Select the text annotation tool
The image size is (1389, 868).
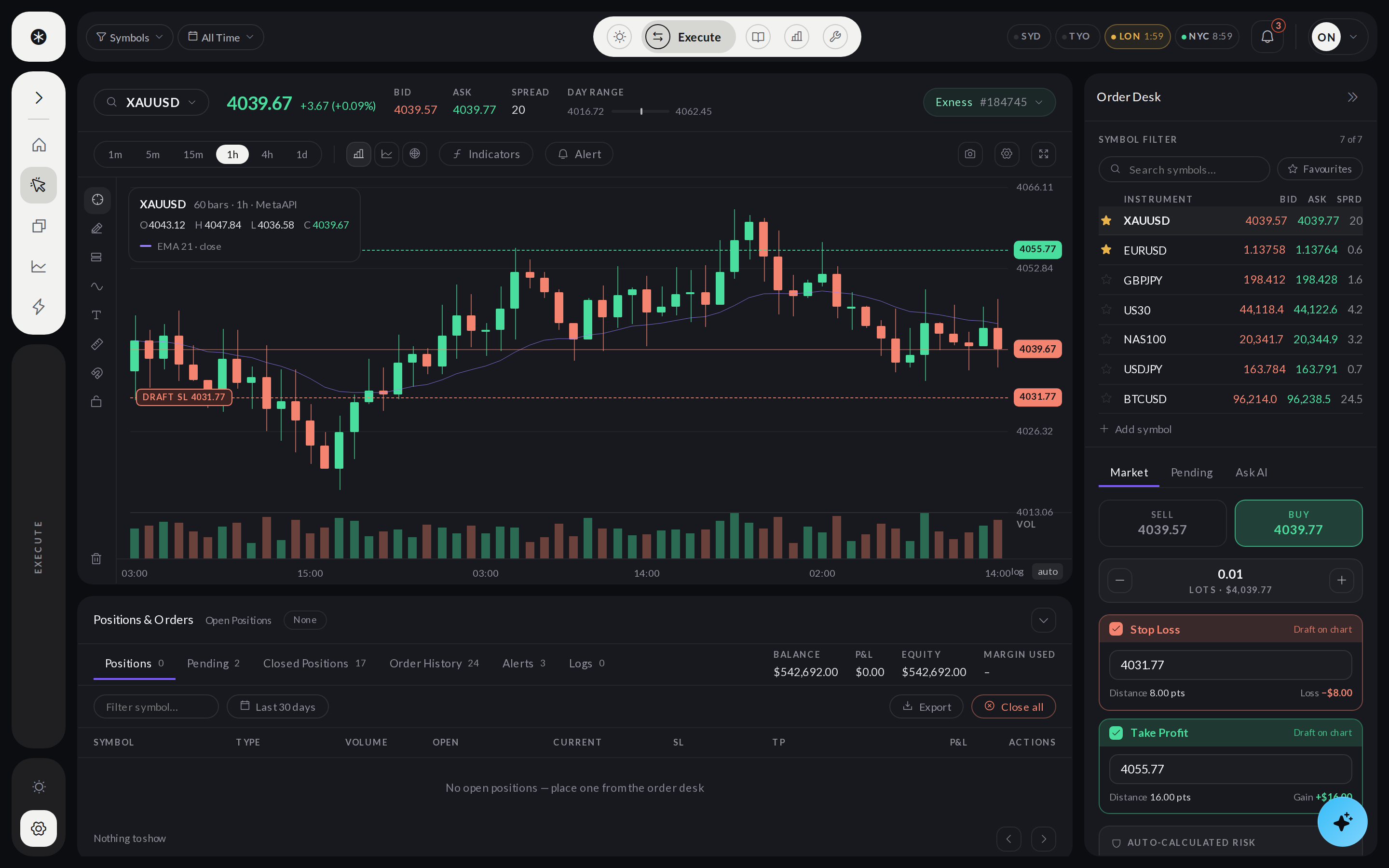point(97,314)
